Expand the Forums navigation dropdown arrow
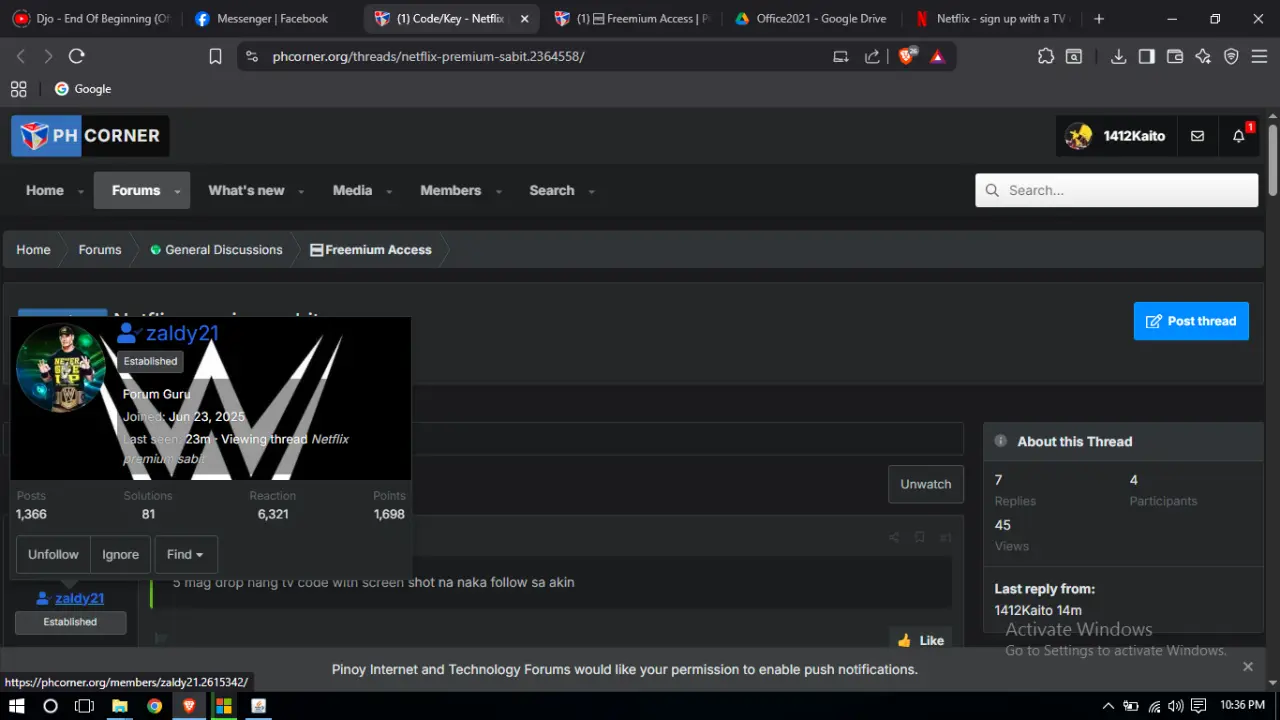Image resolution: width=1280 pixels, height=720 pixels. (177, 191)
